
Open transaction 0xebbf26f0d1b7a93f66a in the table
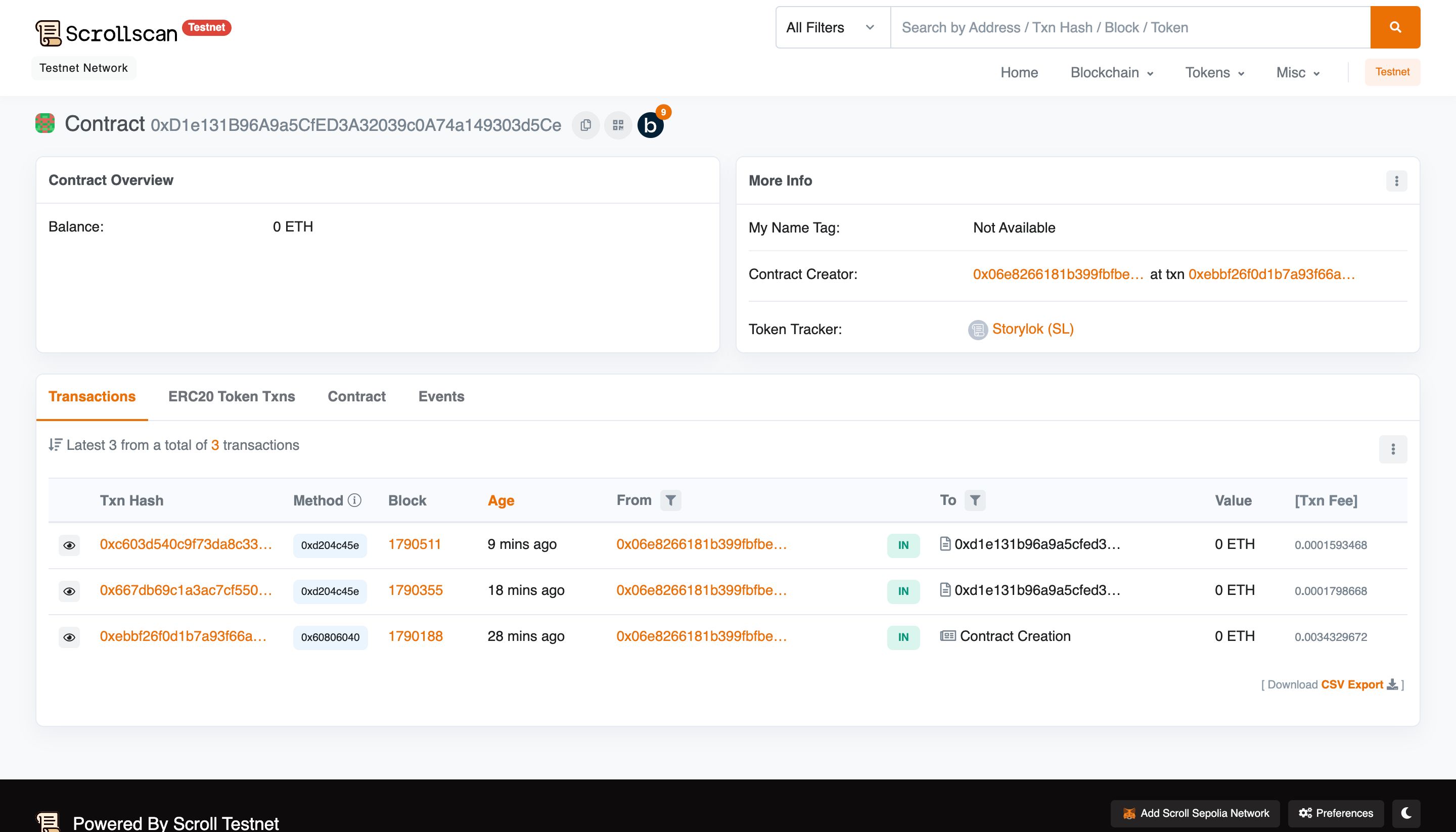[x=183, y=636]
